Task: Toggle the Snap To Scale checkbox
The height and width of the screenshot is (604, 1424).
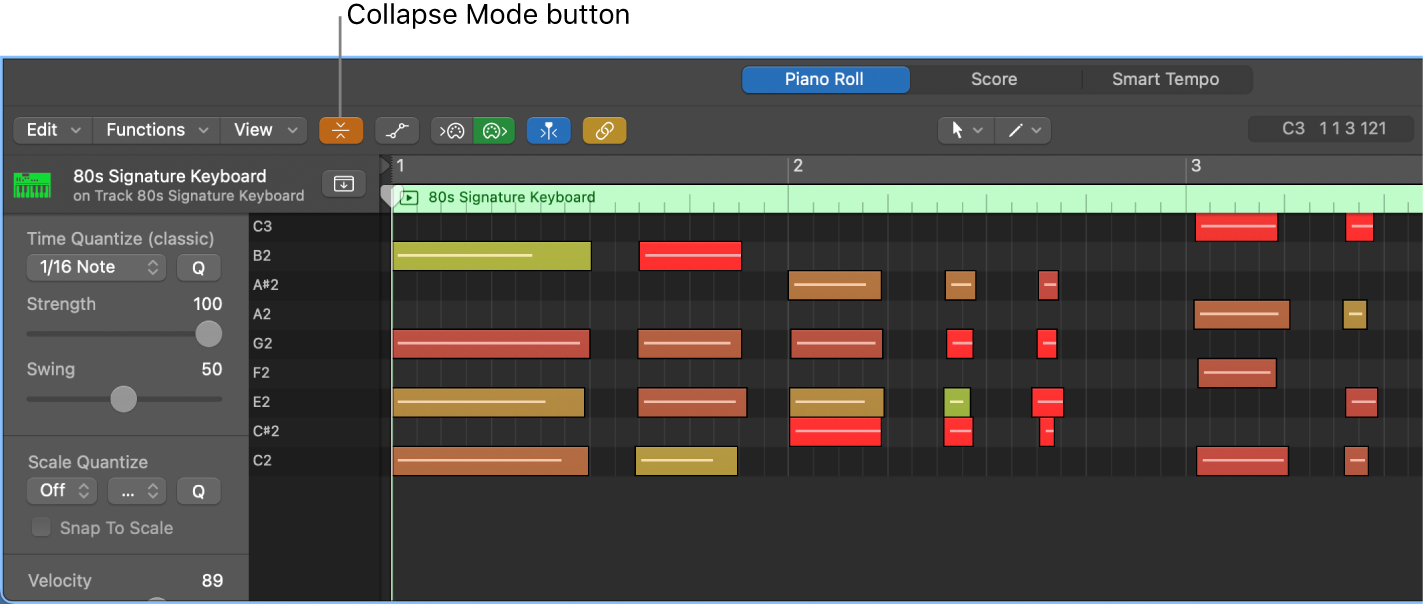Action: 41,527
